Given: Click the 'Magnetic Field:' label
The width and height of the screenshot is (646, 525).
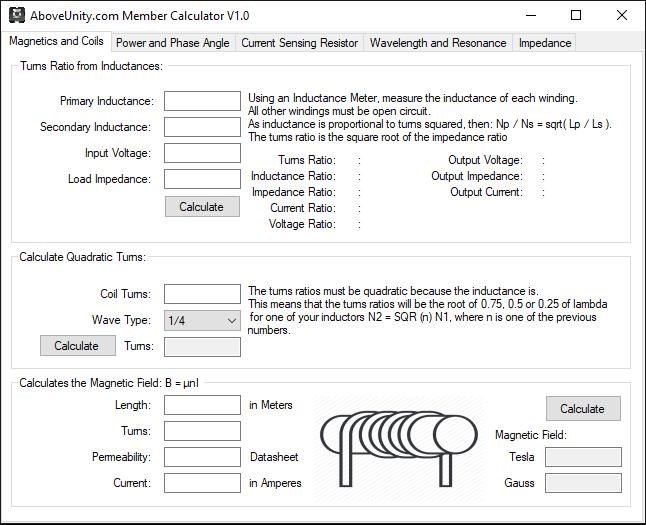Looking at the screenshot, I should [x=531, y=435].
